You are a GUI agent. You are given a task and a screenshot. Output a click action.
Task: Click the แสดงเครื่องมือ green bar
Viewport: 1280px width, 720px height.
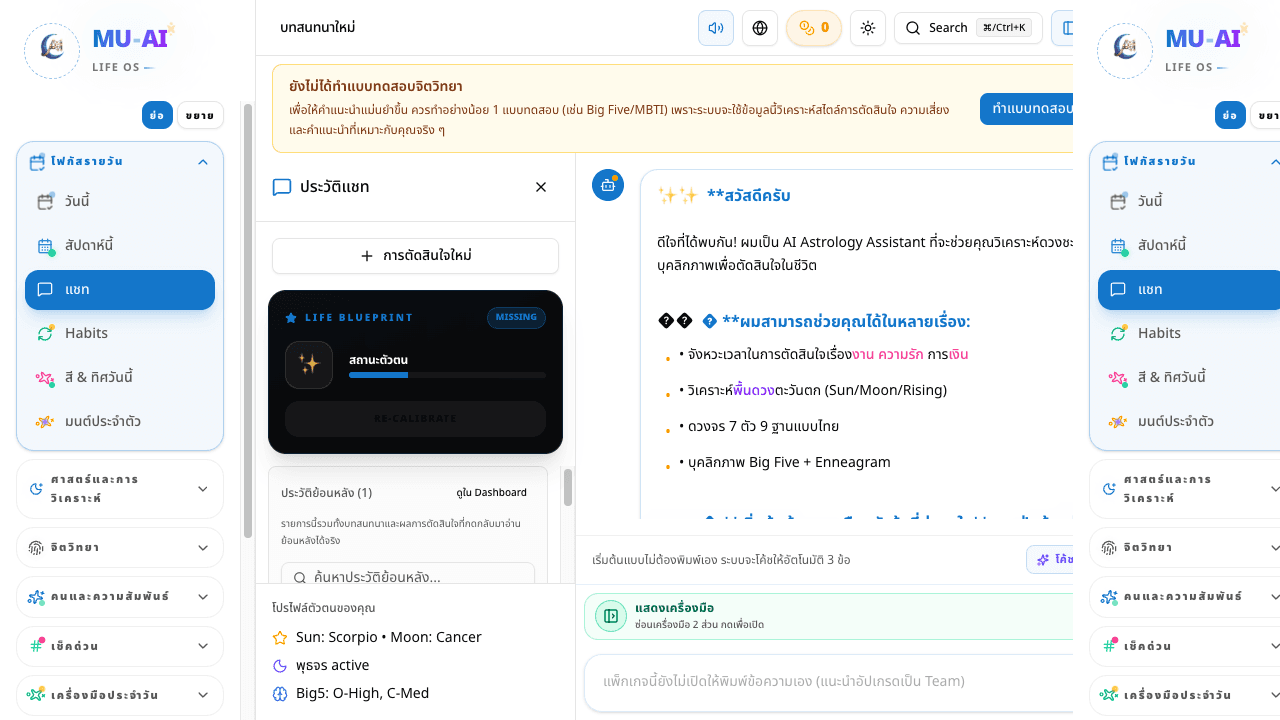click(829, 616)
